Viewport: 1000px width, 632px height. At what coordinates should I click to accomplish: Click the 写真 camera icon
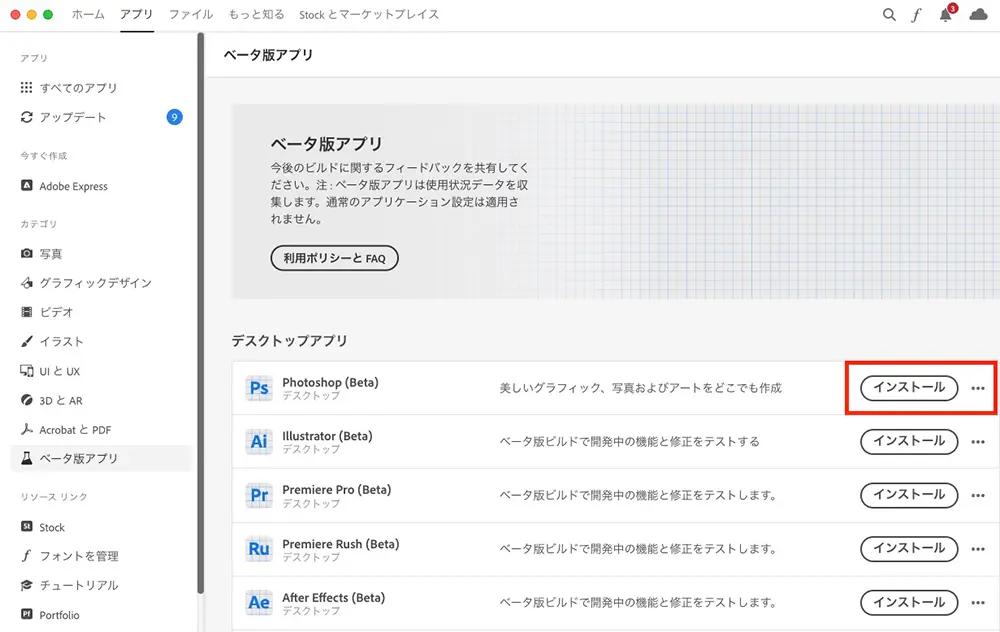click(26, 253)
